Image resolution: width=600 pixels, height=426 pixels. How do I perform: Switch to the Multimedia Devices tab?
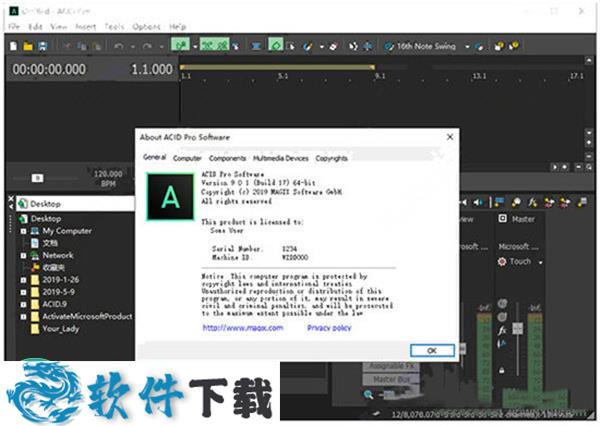(280, 158)
